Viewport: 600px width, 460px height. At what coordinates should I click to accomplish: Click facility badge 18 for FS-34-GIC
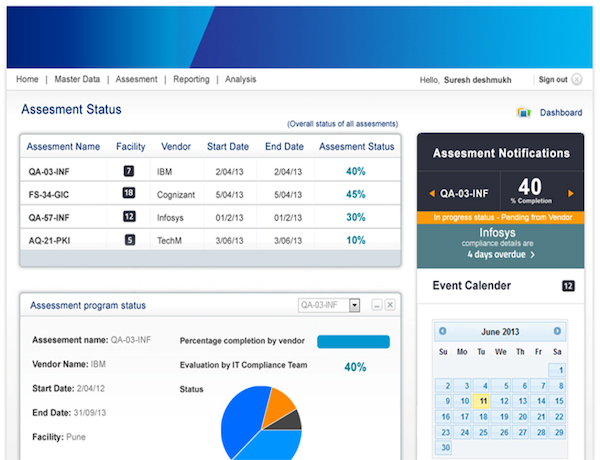[129, 194]
